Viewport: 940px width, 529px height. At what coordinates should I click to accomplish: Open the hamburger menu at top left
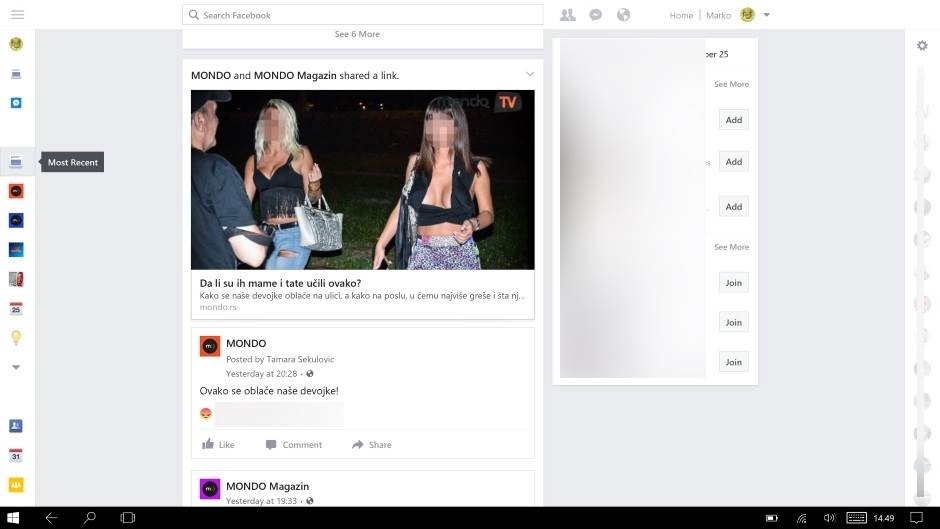coord(17,15)
